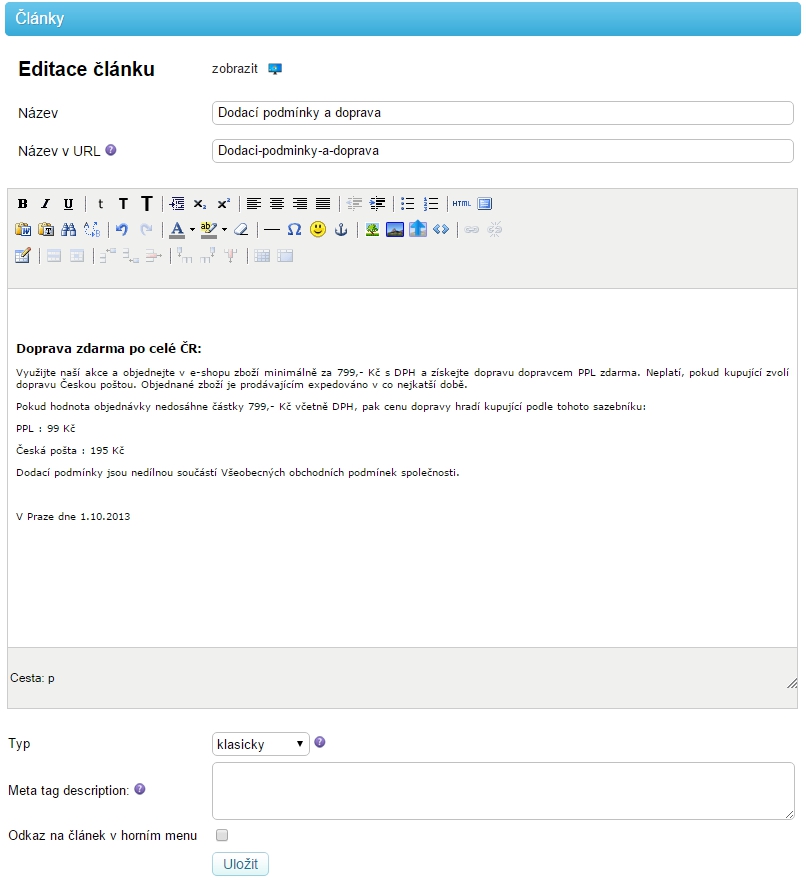Open the Typ dropdown showing klasicky
This screenshot has width=806, height=883.
[260, 744]
